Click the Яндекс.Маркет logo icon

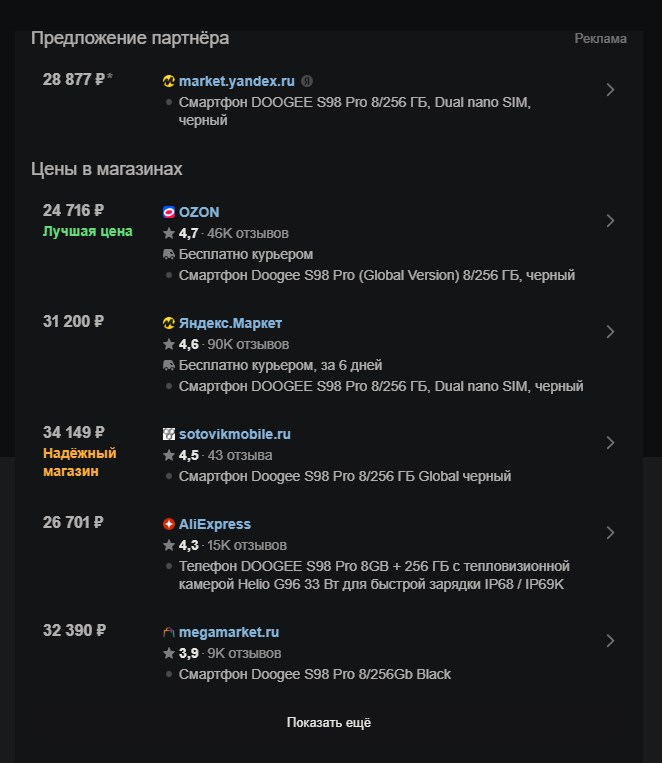[168, 323]
